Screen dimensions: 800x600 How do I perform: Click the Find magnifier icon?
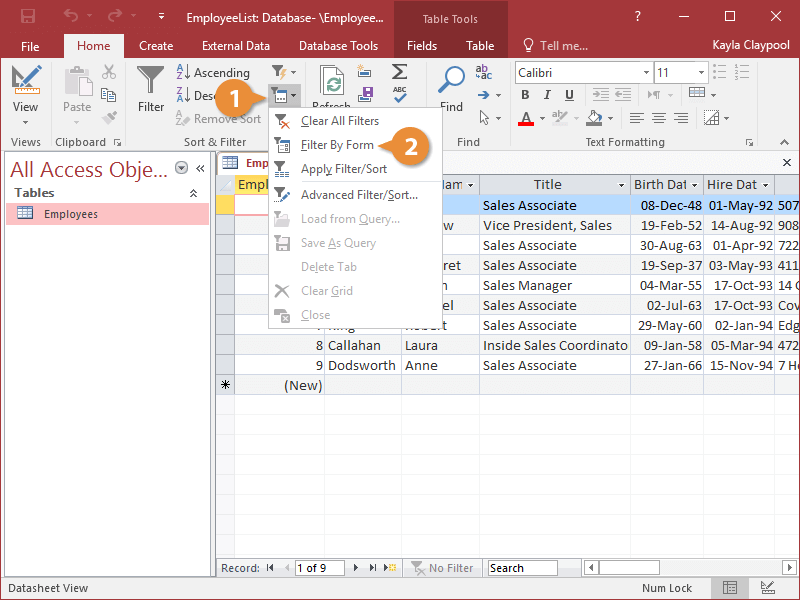coord(452,80)
